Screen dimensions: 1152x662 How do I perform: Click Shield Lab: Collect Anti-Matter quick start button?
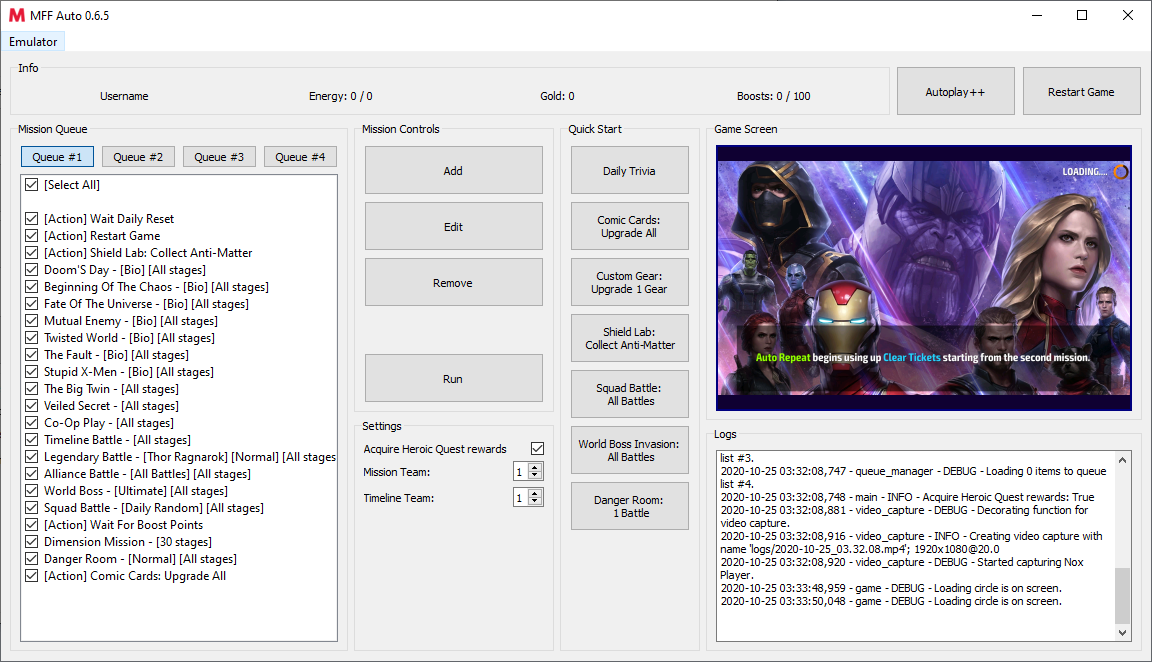tap(630, 338)
